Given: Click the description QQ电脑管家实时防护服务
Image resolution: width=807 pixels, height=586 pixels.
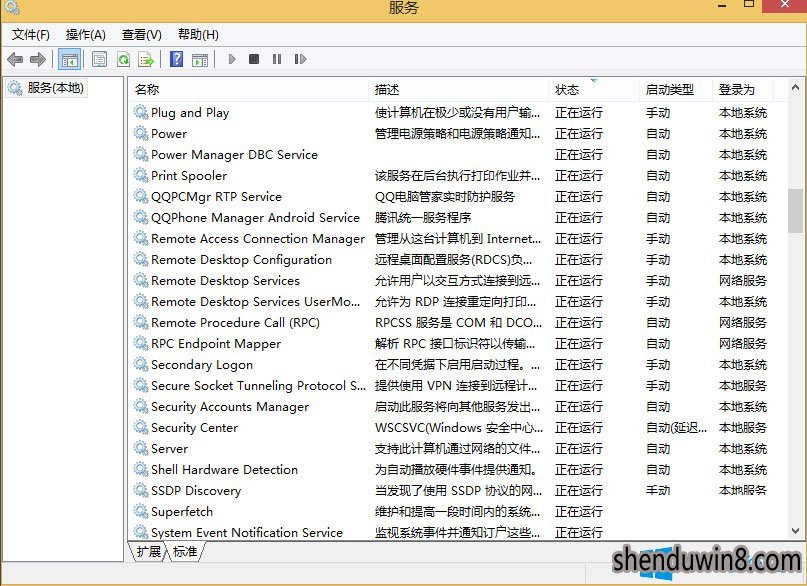Looking at the screenshot, I should pos(445,197).
